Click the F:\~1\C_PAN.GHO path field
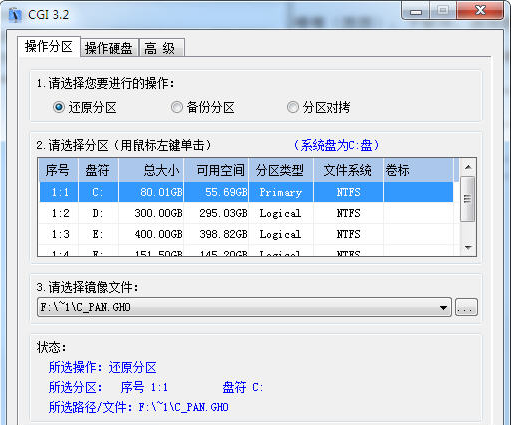This screenshot has height=425, width=512. coord(244,307)
